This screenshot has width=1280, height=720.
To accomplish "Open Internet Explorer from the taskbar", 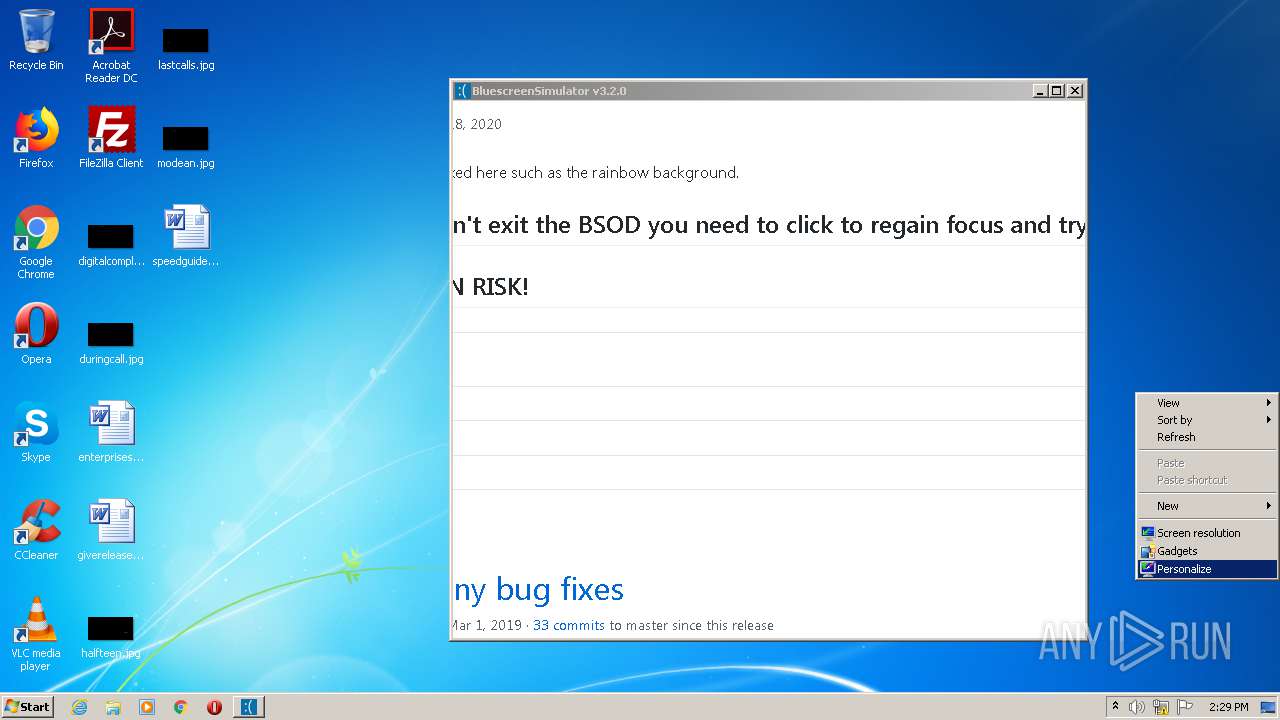I will pyautogui.click(x=79, y=707).
